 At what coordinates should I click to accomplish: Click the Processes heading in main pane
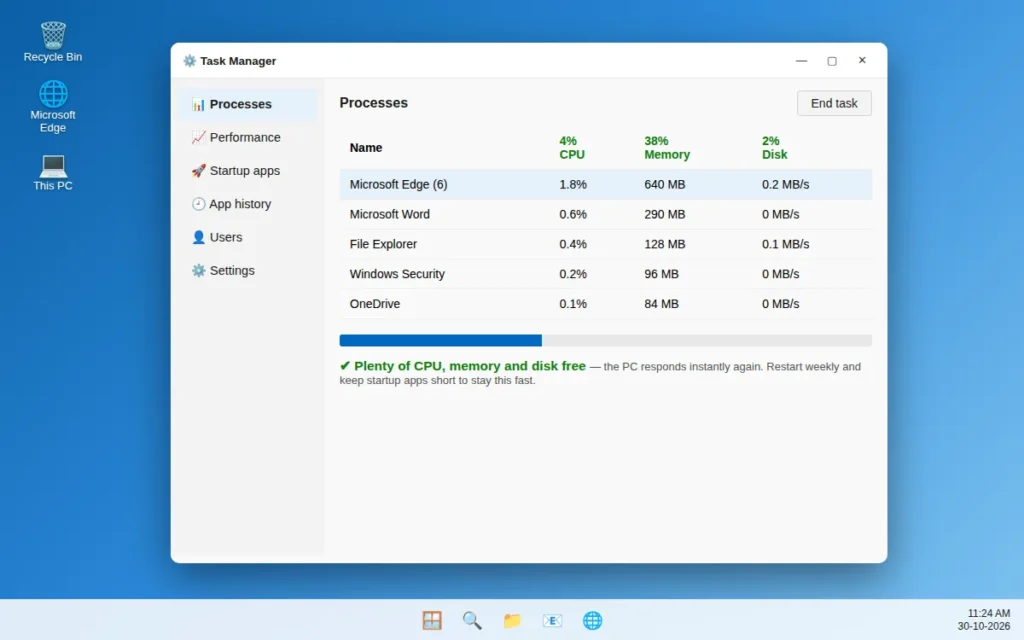[374, 103]
